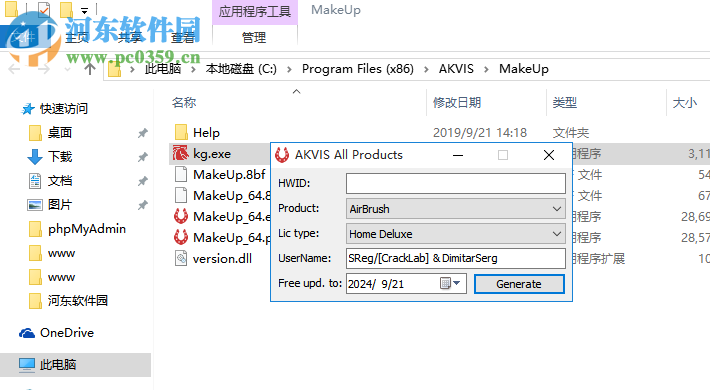Click the Generate button
The height and width of the screenshot is (390, 710).
(519, 284)
